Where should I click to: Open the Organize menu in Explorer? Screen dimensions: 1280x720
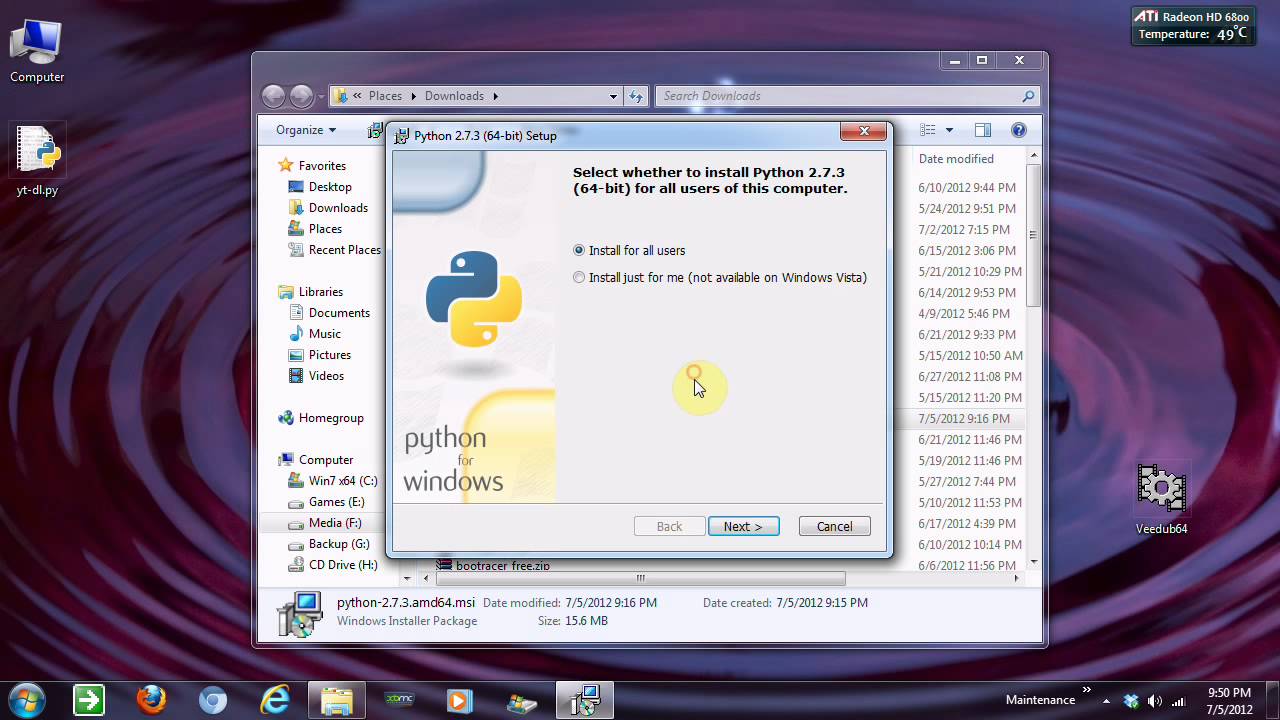click(306, 130)
